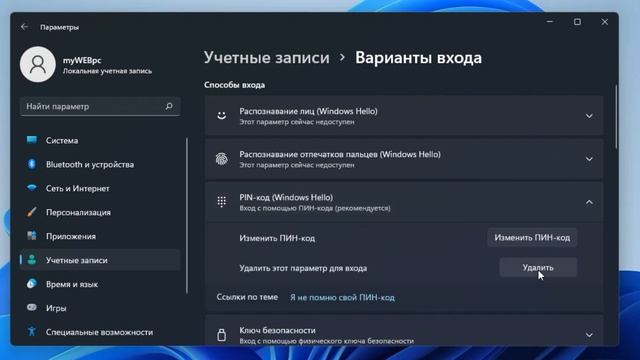Viewport: 640px width, 360px height.
Task: Click the Удалить button
Action: [538, 267]
